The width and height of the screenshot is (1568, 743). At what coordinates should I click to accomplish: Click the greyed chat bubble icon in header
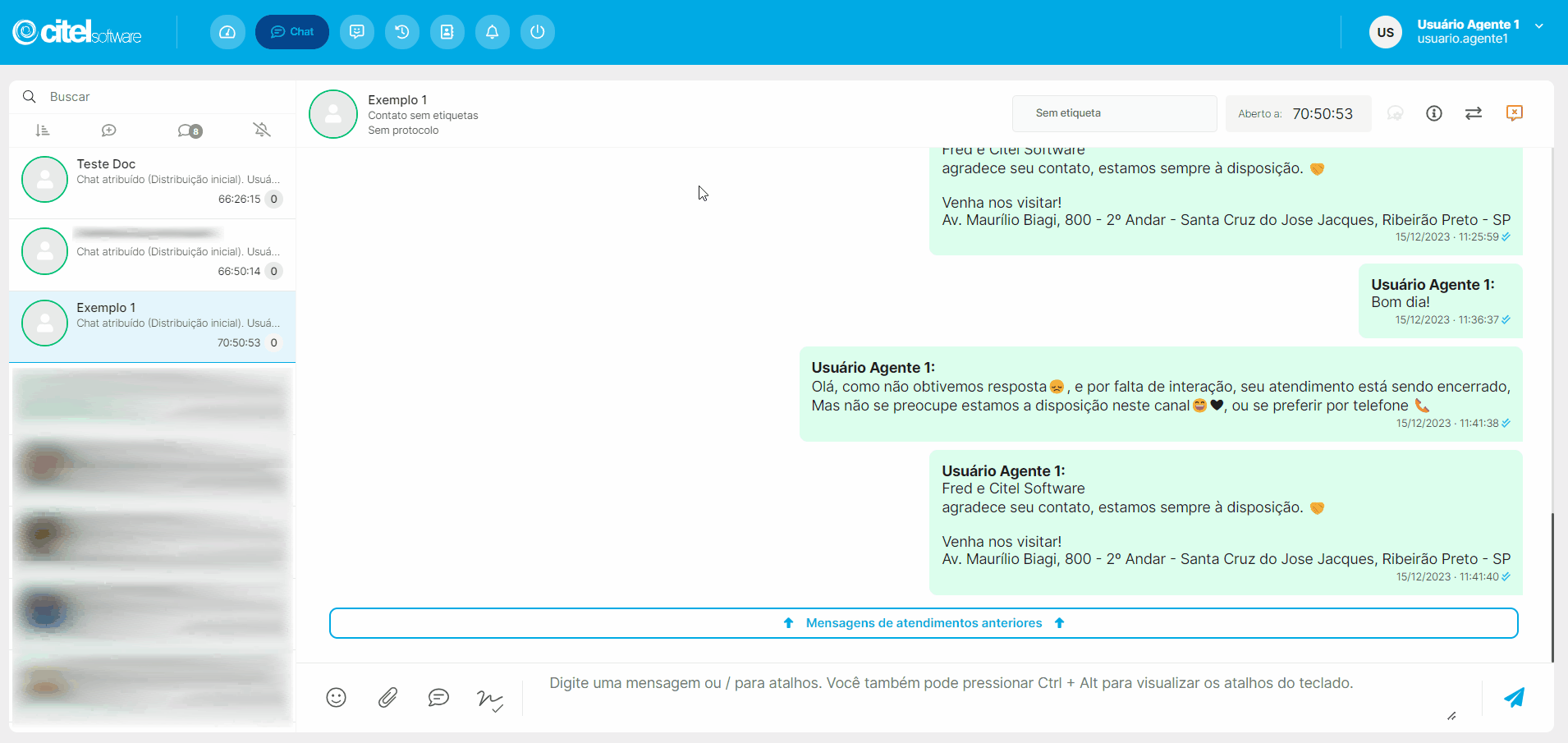point(1395,113)
